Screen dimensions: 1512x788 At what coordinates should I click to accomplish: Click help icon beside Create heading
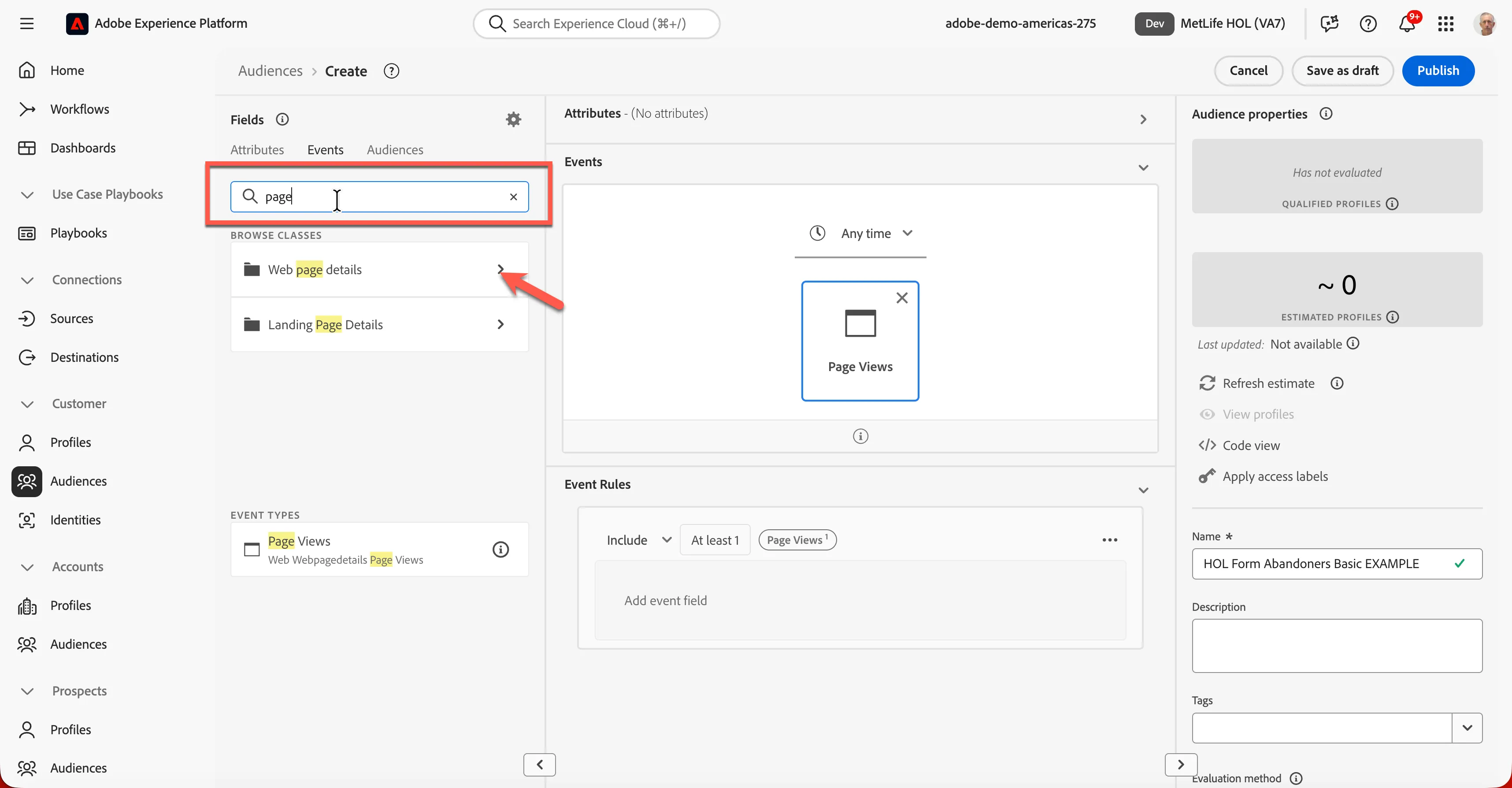(391, 71)
